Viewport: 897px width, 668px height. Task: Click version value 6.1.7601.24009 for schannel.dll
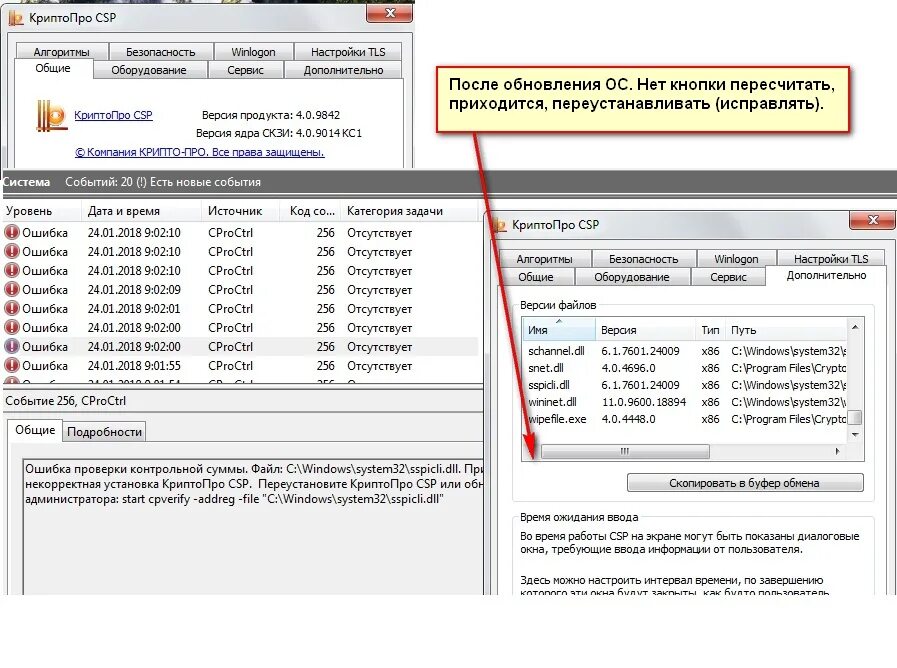(640, 351)
